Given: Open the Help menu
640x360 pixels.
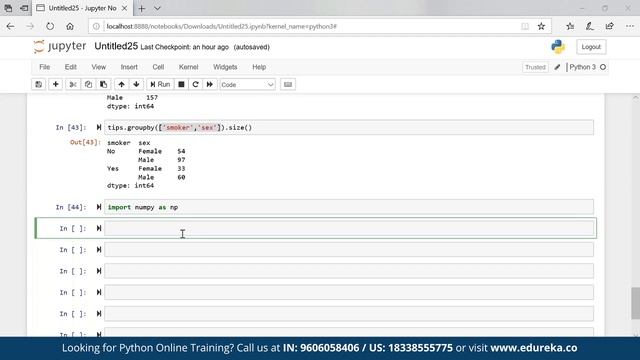Looking at the screenshot, I should [259, 67].
